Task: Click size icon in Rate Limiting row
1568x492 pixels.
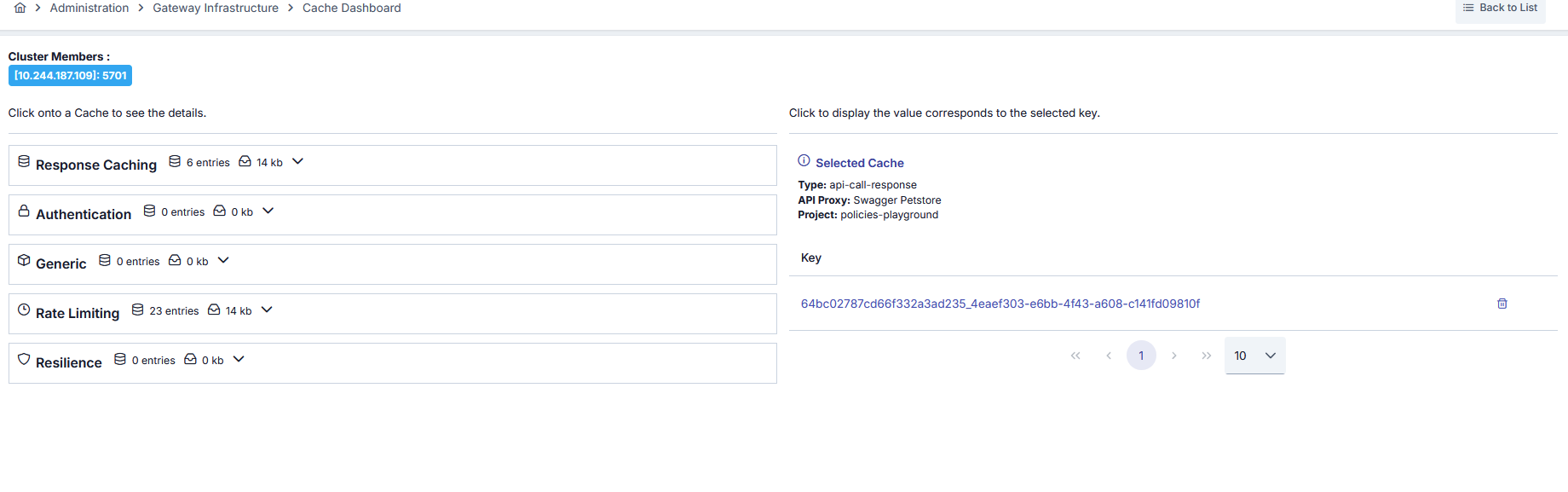Action: tap(214, 310)
